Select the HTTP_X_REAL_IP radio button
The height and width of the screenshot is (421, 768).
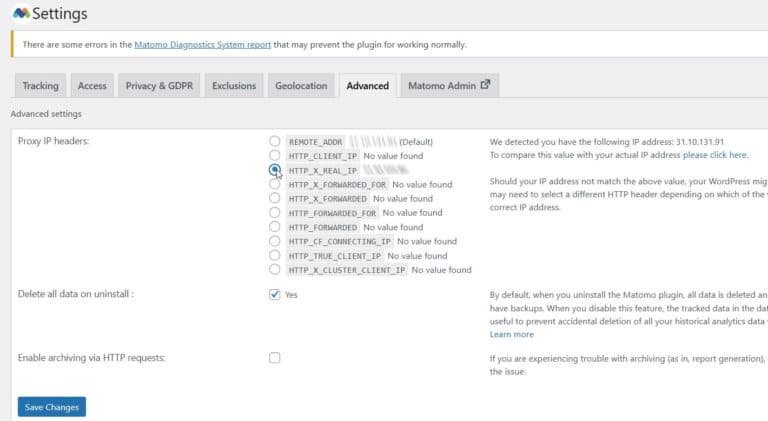[275, 170]
